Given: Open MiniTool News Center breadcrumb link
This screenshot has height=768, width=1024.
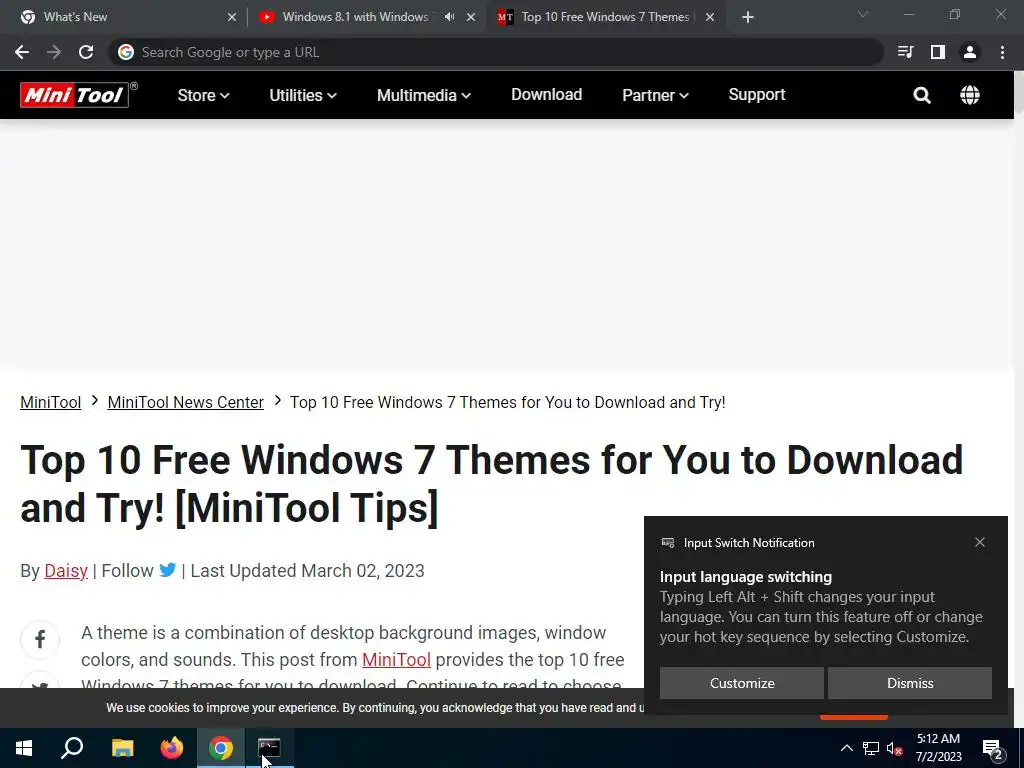Looking at the screenshot, I should (185, 402).
